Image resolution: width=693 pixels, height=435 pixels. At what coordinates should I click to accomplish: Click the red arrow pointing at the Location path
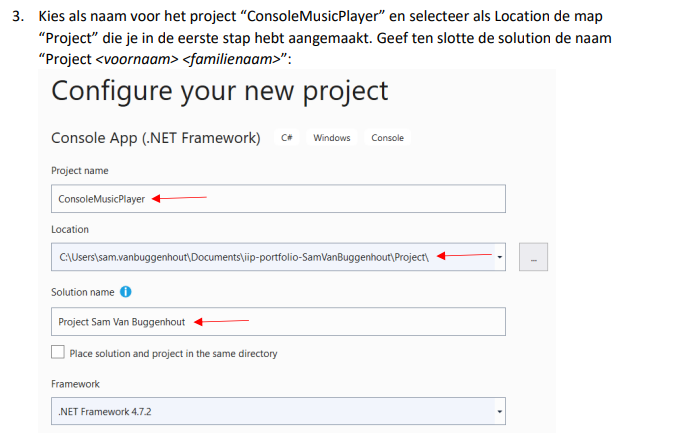464,255
